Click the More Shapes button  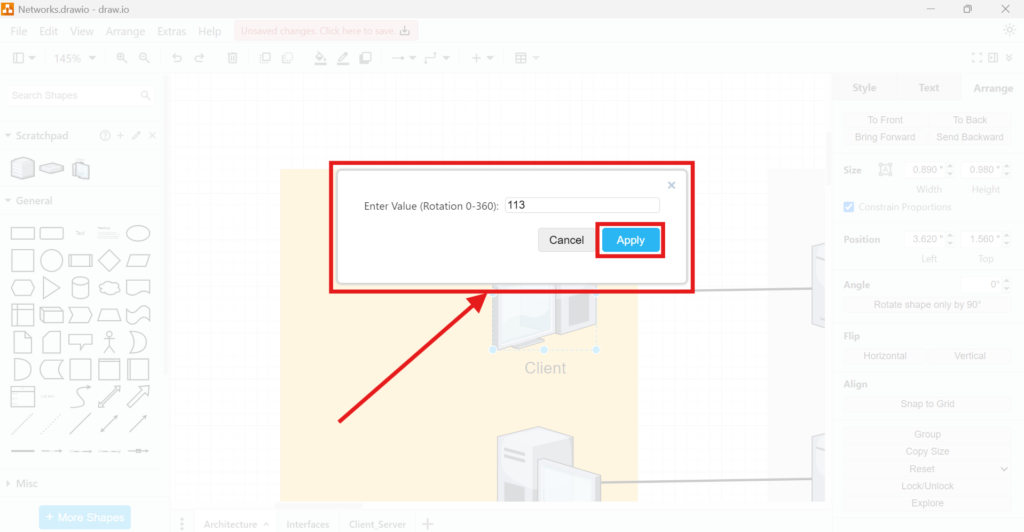(x=85, y=518)
